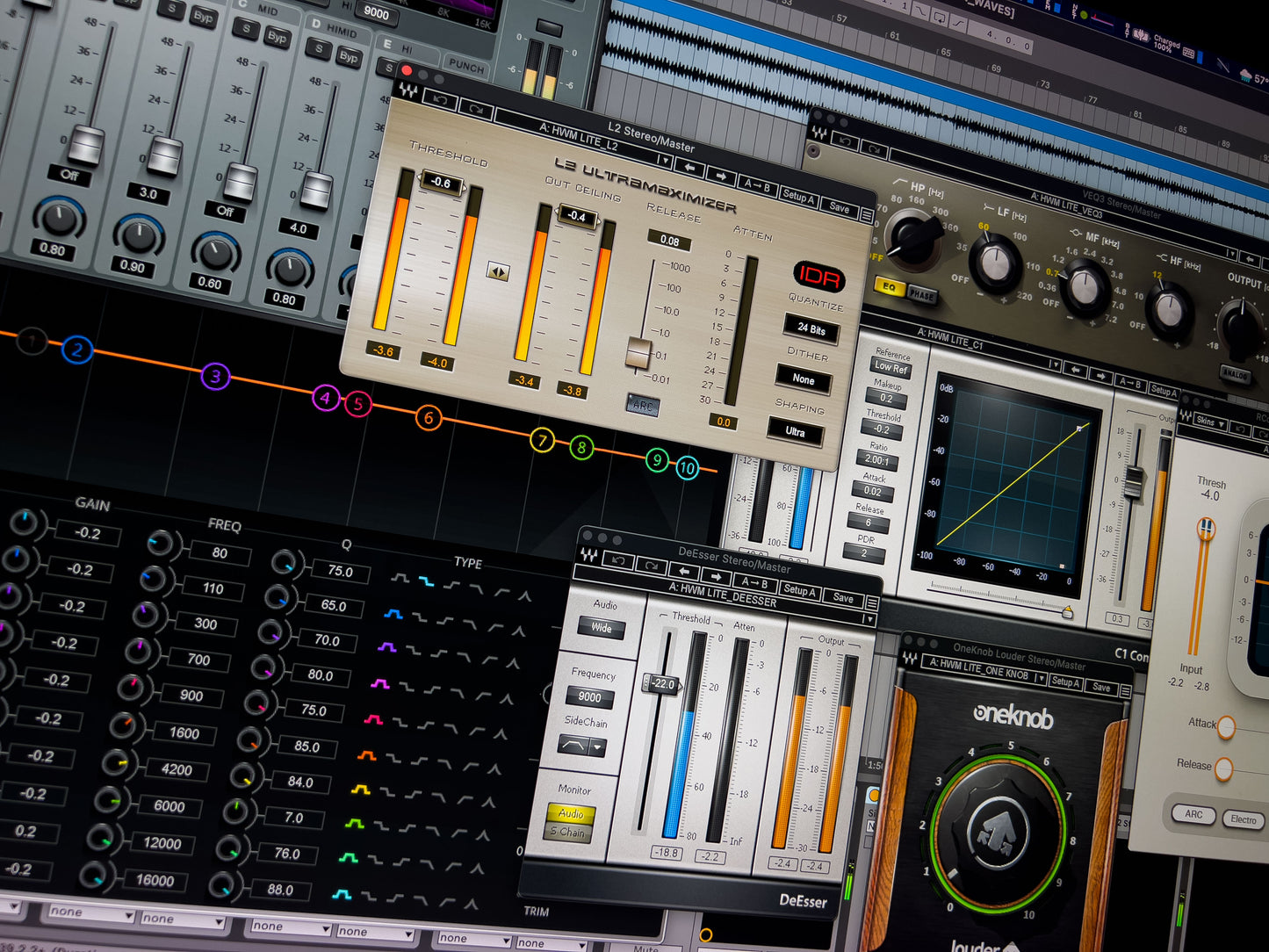Click the SideChain filter shape icon in DeEsser

click(573, 745)
